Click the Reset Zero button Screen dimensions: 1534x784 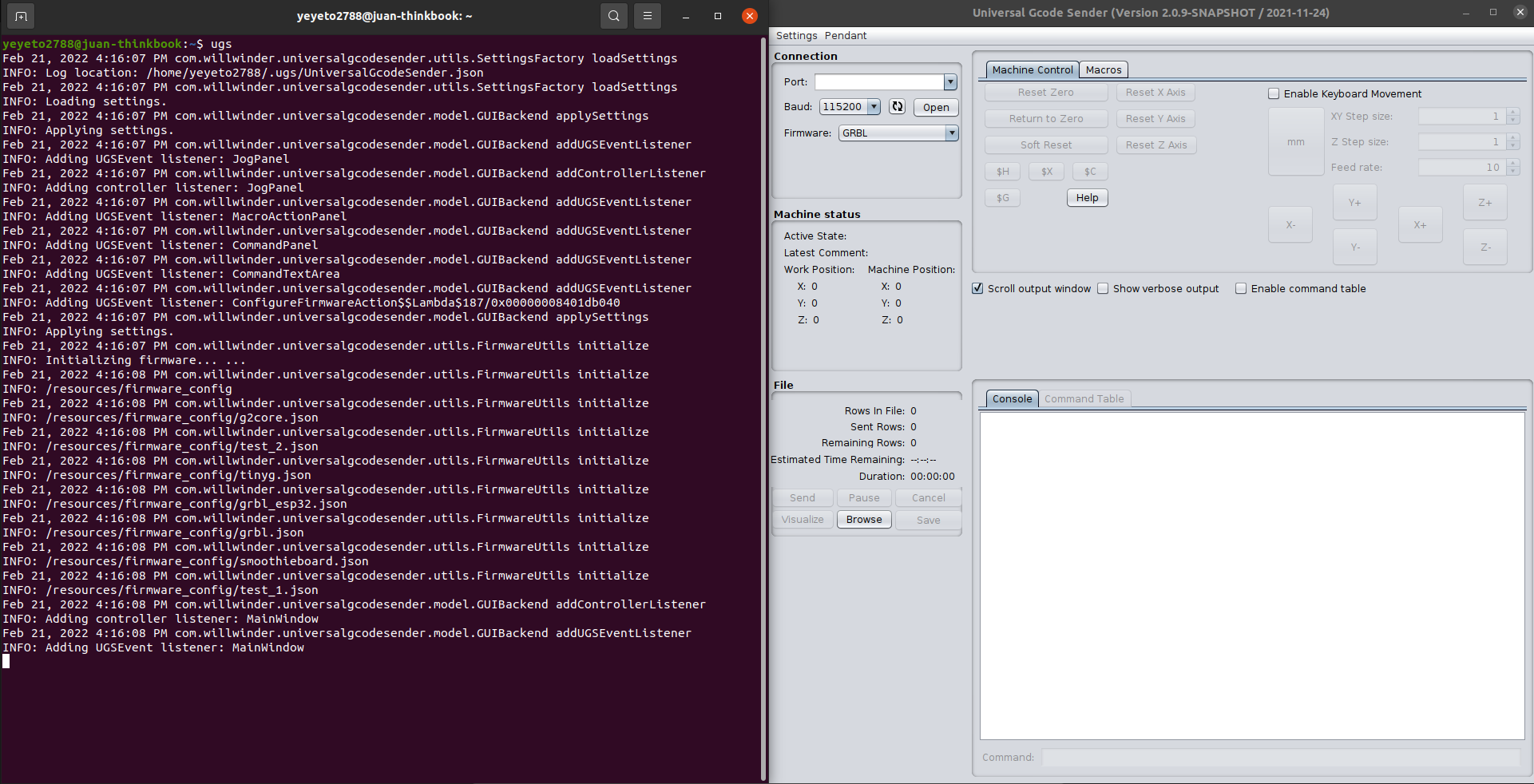coord(1045,93)
